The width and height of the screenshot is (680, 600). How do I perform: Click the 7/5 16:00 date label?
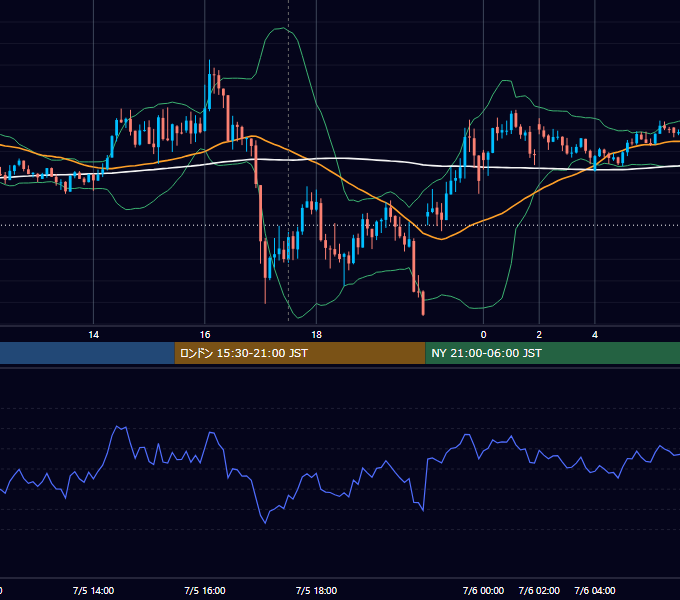click(x=205, y=590)
